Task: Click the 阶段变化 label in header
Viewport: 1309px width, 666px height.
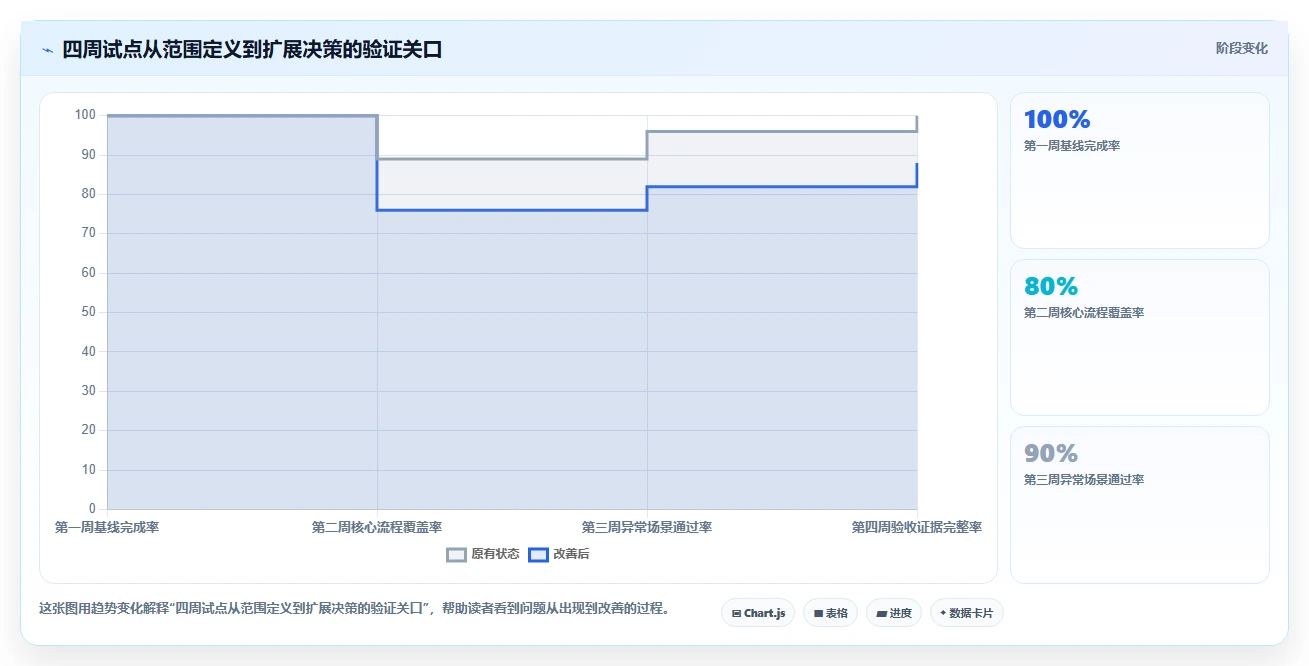Action: tap(1241, 48)
